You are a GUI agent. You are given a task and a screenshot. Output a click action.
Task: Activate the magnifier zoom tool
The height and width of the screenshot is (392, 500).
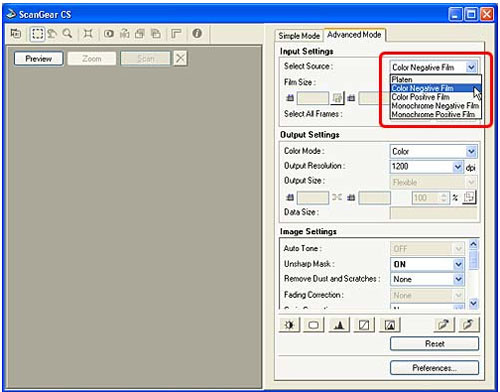click(67, 34)
